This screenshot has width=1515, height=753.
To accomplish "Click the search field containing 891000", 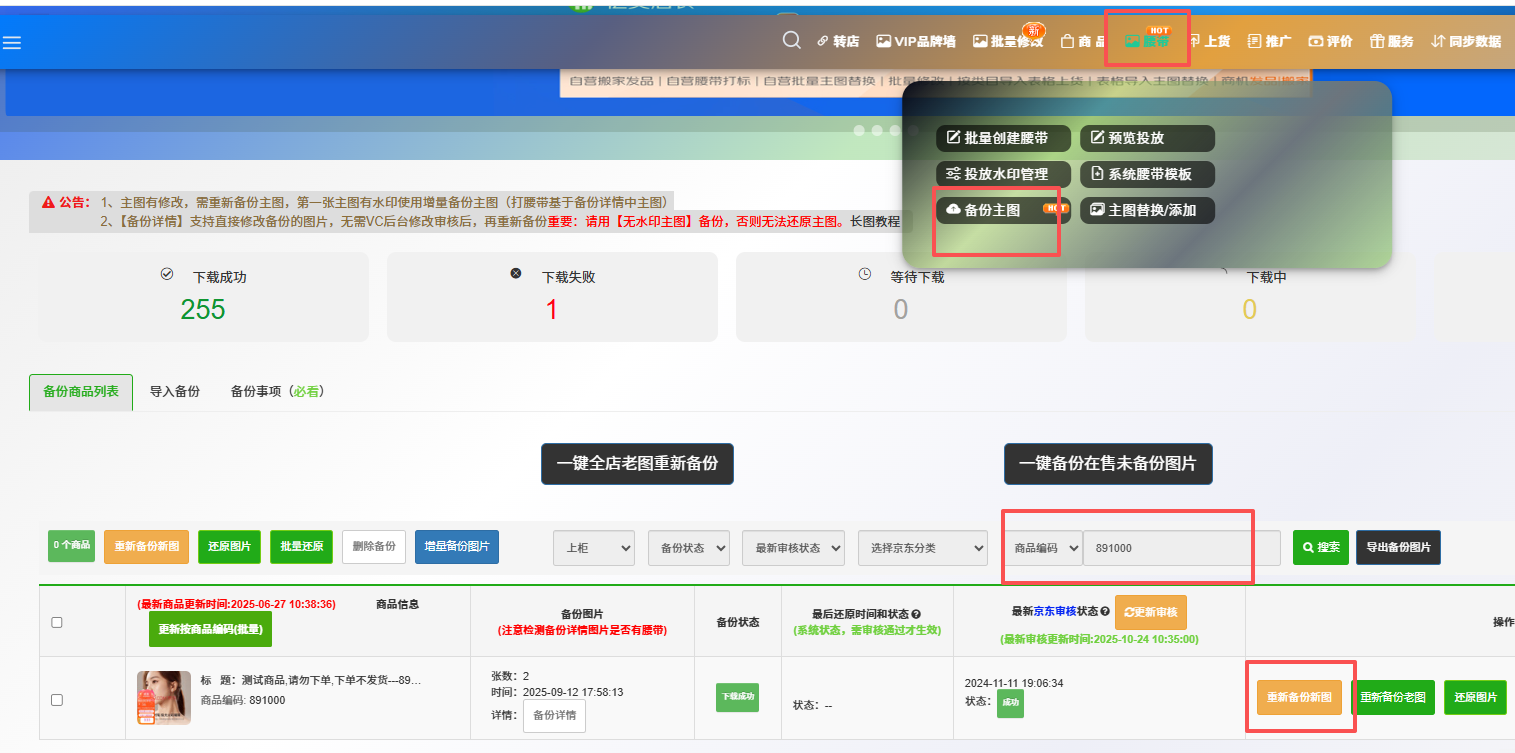I will point(1180,548).
